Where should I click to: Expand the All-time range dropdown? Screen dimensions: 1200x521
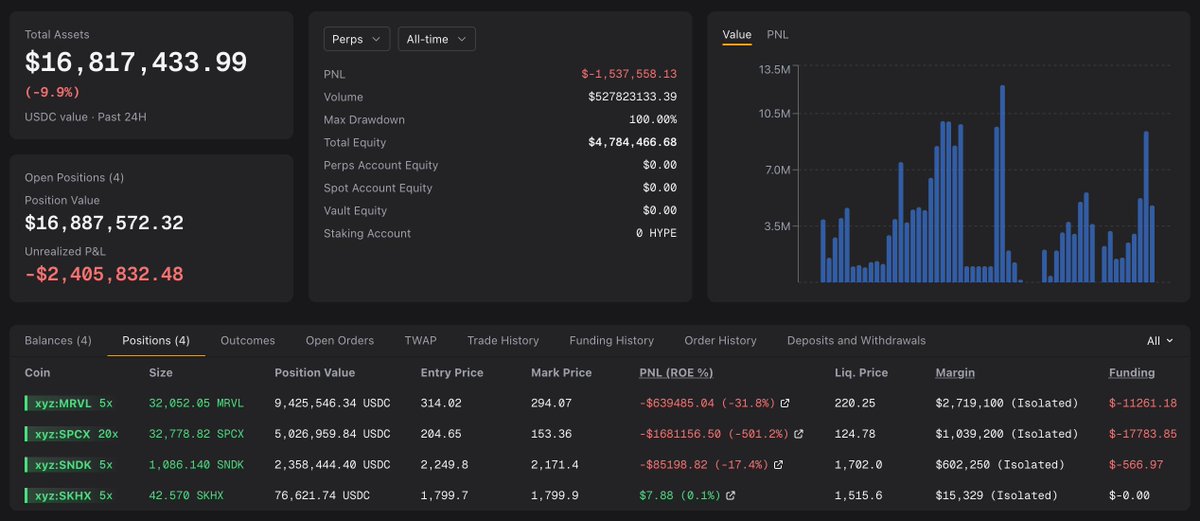click(436, 39)
